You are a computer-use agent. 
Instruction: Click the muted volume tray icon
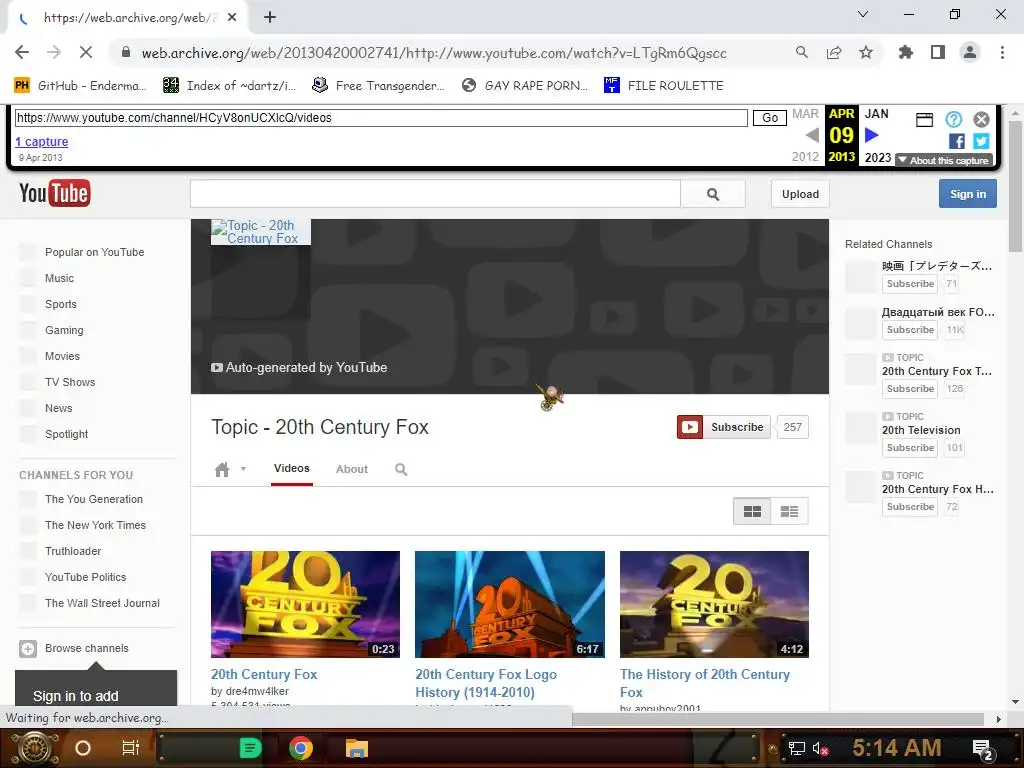click(821, 749)
